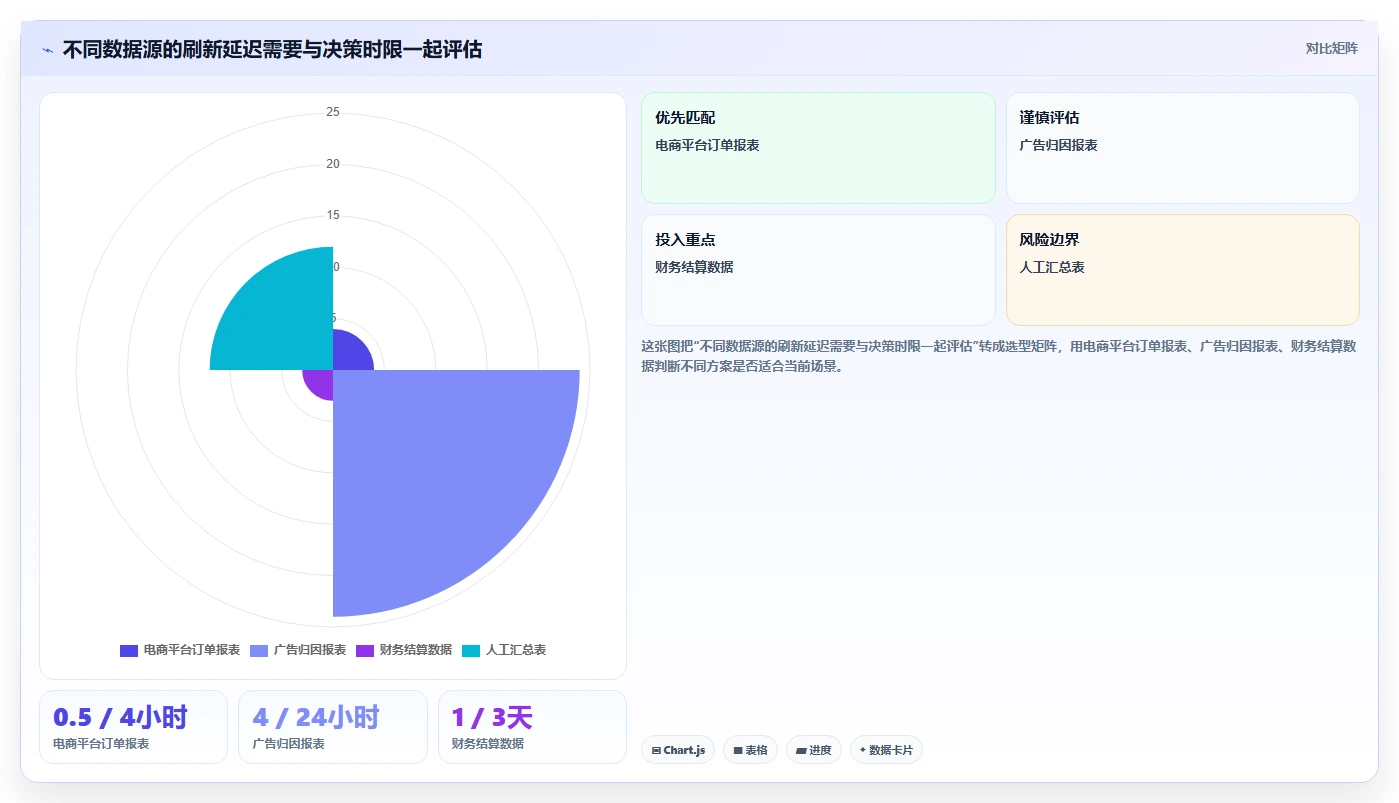Click 广告归因报表 text in 谨慎评估 card
Viewport: 1399px width, 803px height.
click(x=1059, y=145)
